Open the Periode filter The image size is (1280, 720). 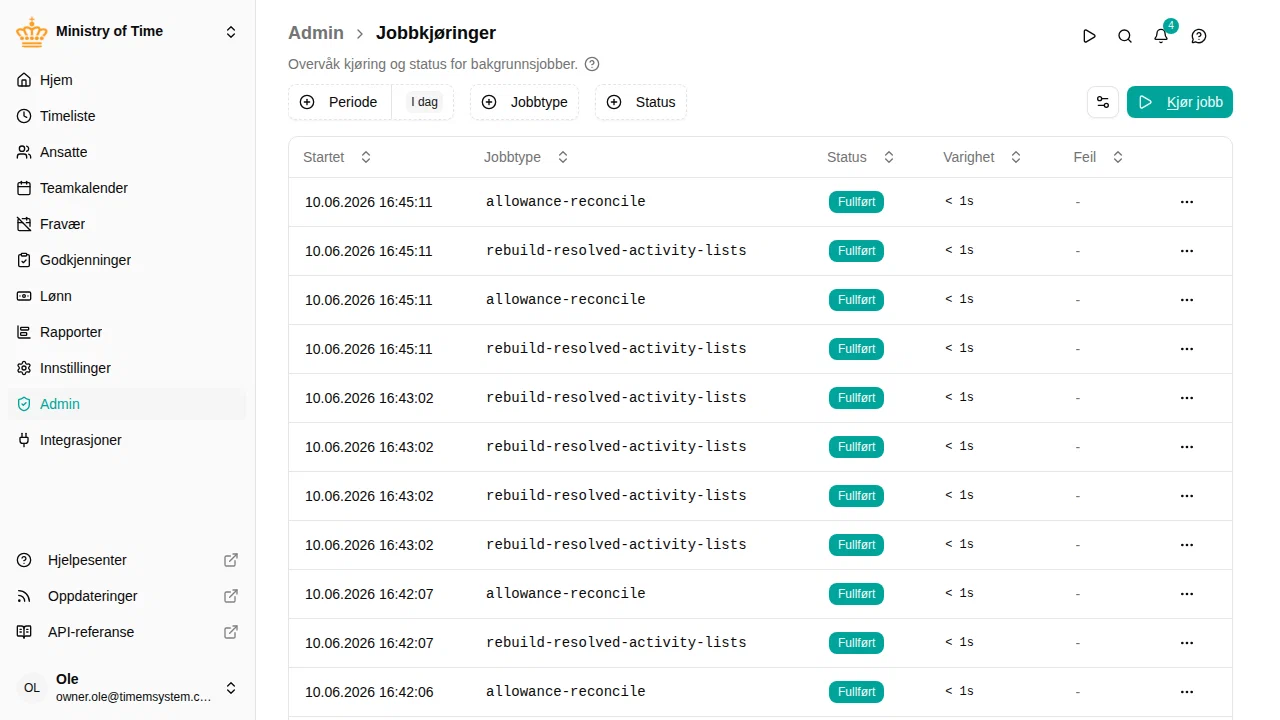click(x=340, y=102)
